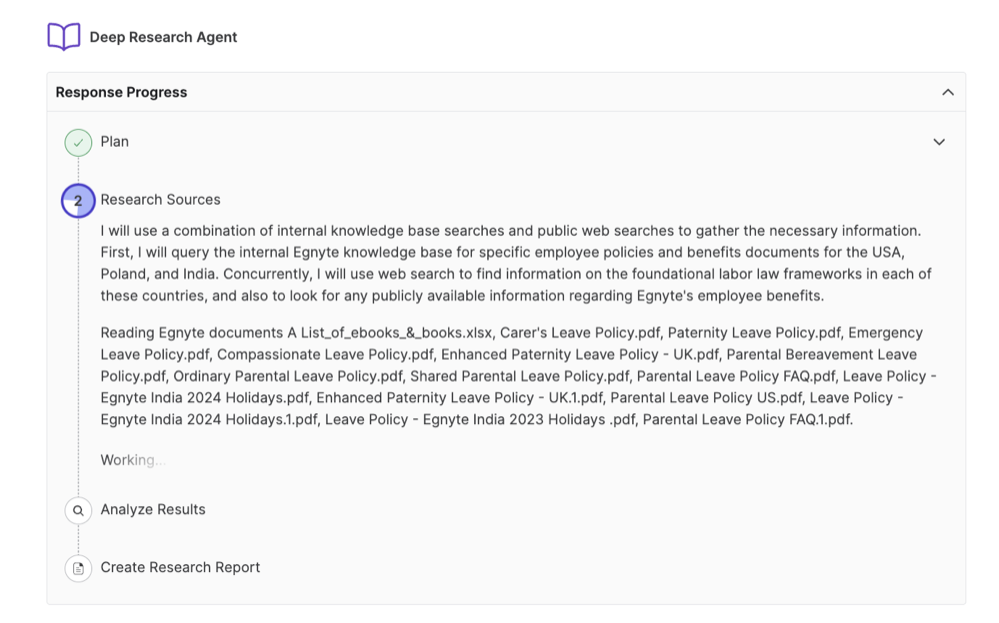Collapse the Response Progress panel

(x=948, y=91)
